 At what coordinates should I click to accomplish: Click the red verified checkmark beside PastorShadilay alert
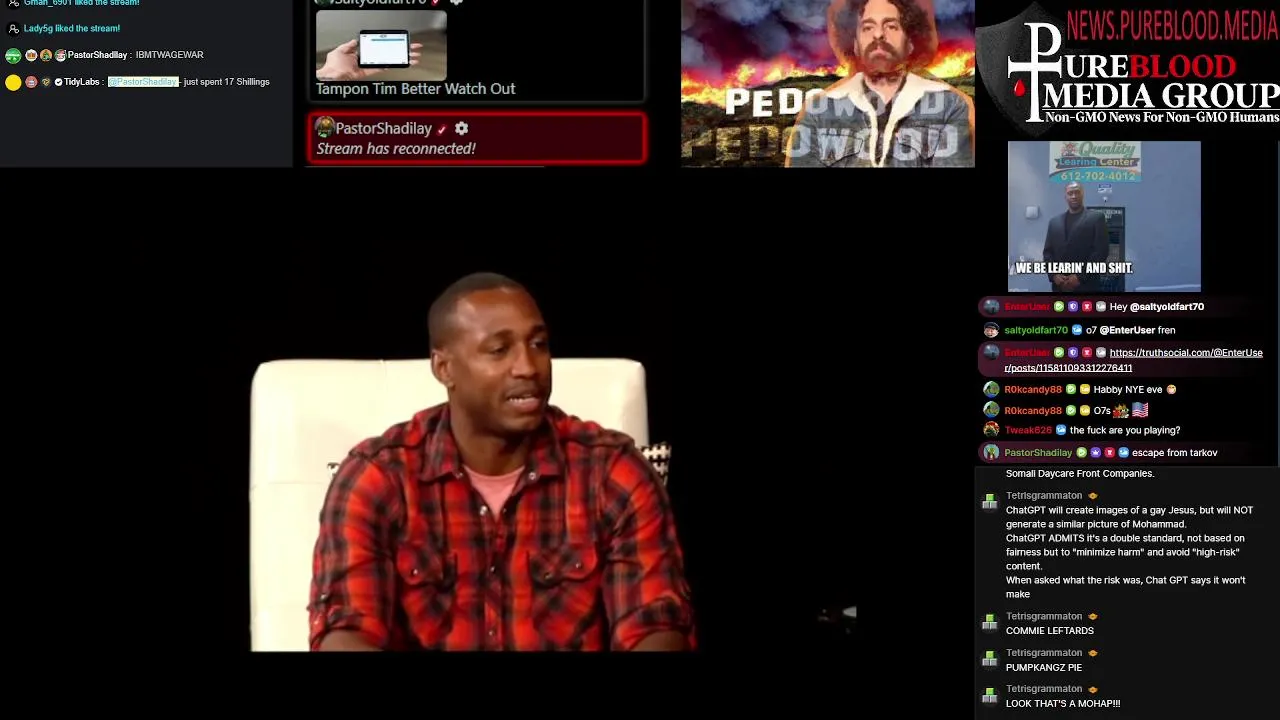(441, 129)
